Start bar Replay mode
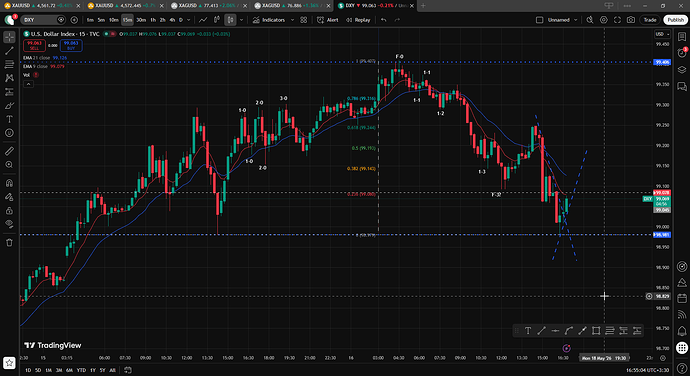The image size is (690, 376). (x=358, y=20)
